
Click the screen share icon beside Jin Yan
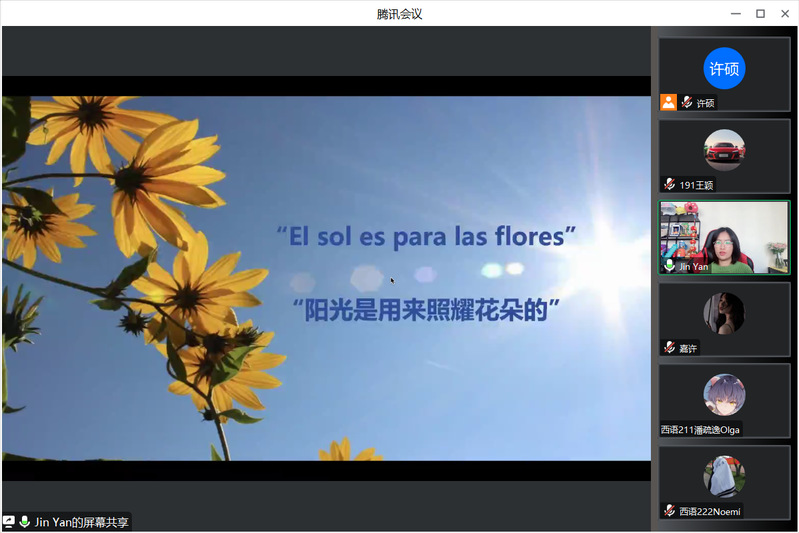point(9,522)
